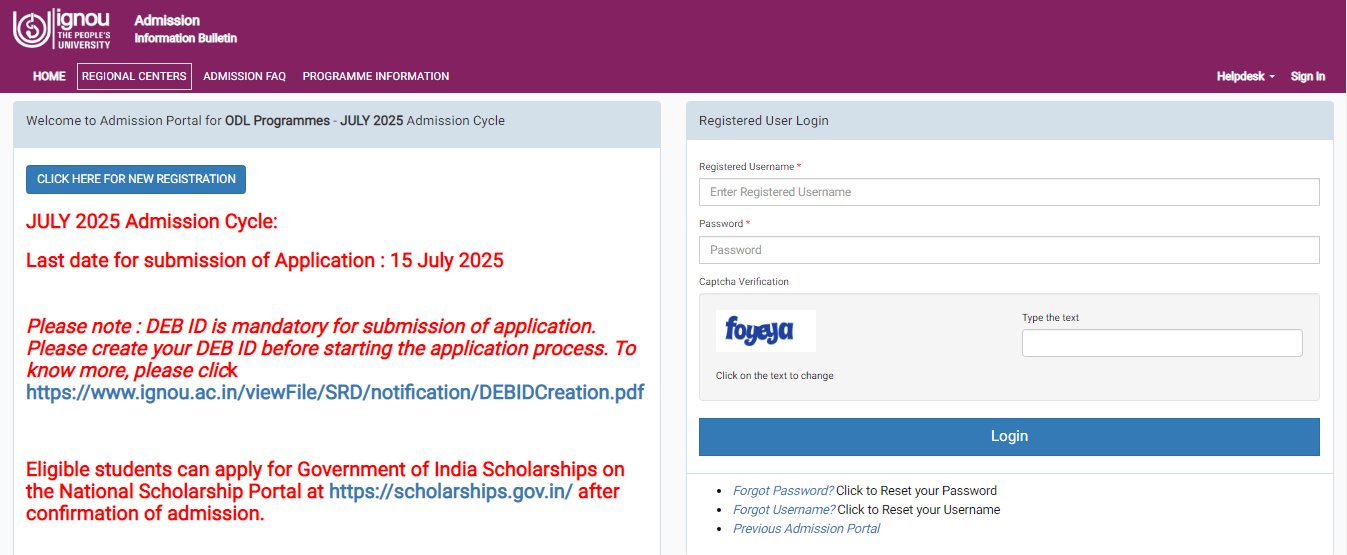Open the DEBIDCreation.pdf notification link

[335, 392]
